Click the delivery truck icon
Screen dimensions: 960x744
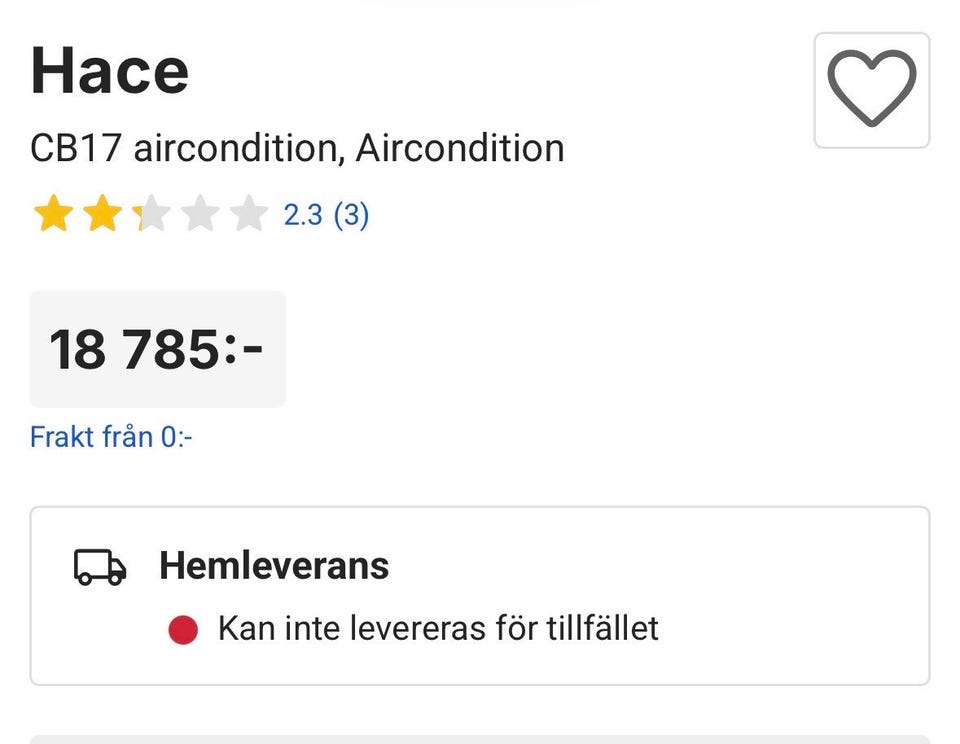click(100, 567)
